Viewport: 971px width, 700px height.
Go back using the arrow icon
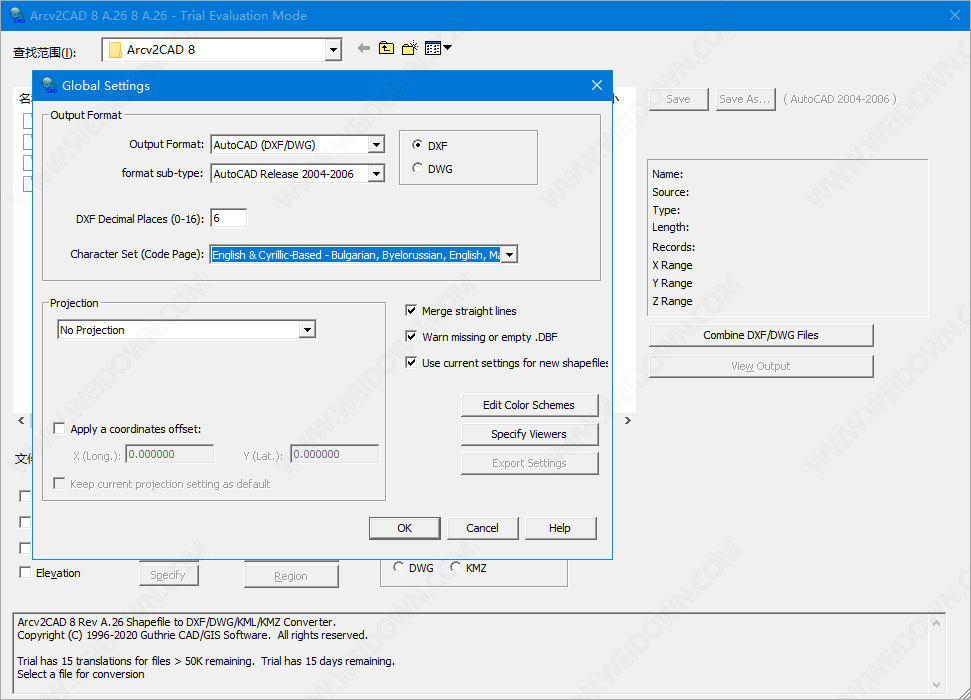tap(364, 48)
